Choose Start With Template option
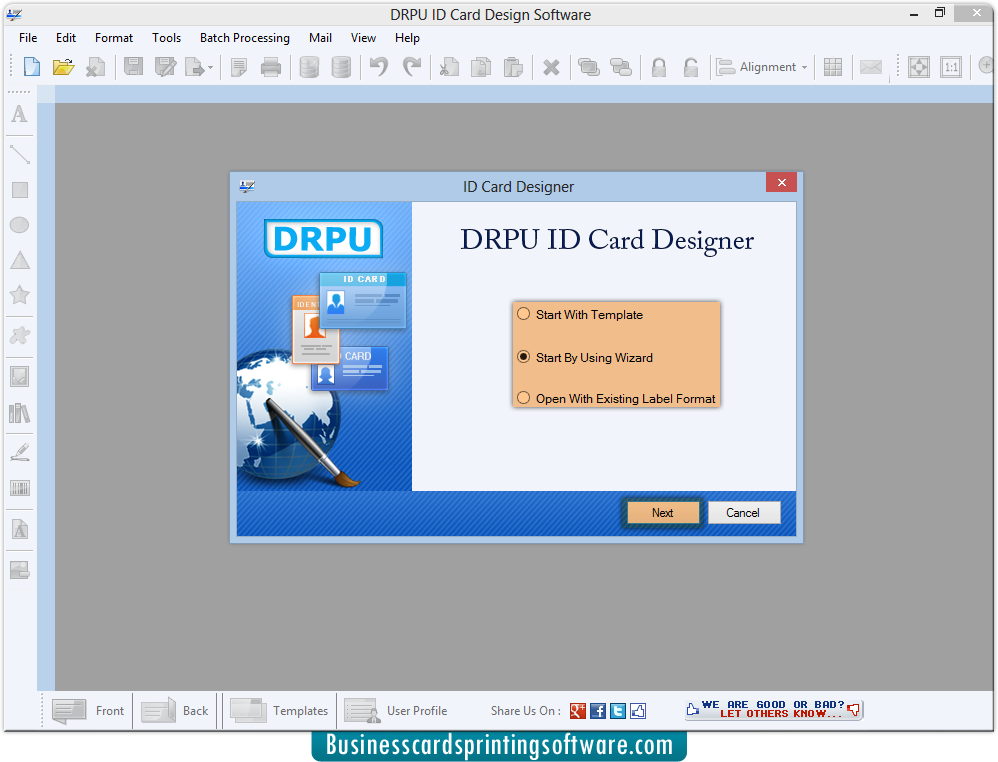Image resolution: width=998 pixels, height=762 pixels. coord(580,314)
